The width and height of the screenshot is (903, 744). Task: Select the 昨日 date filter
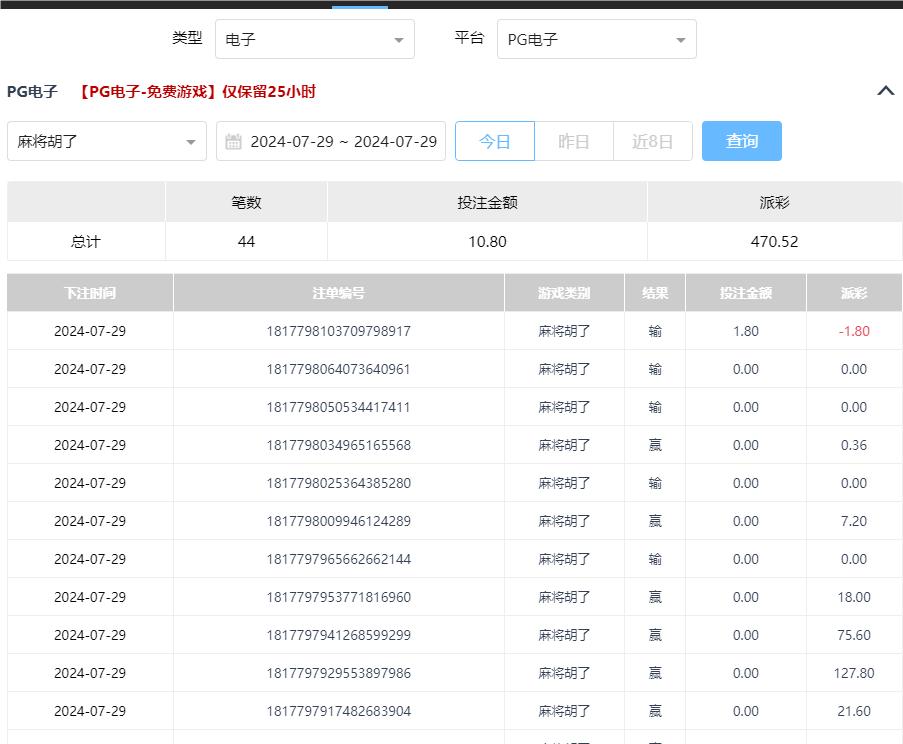click(574, 142)
